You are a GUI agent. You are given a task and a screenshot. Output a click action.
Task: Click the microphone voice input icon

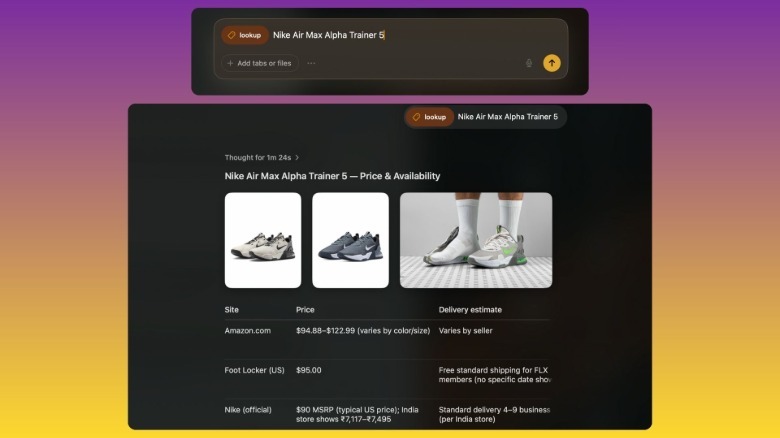click(529, 63)
